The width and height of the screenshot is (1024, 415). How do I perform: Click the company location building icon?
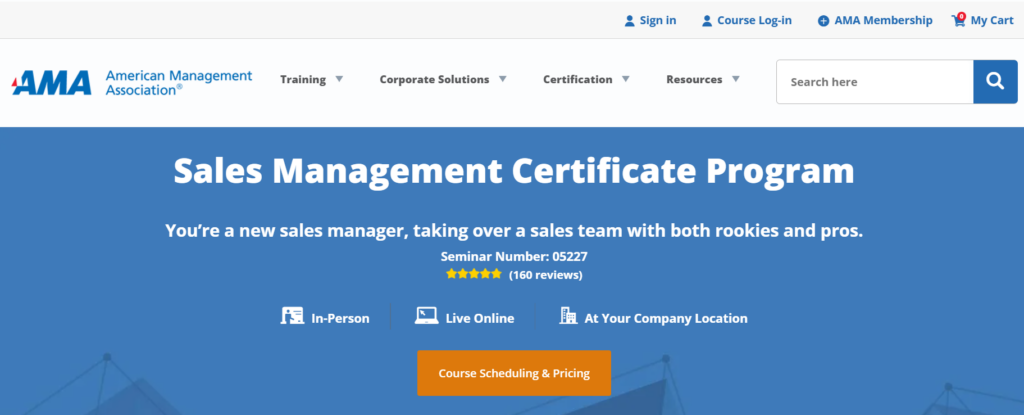pos(568,316)
